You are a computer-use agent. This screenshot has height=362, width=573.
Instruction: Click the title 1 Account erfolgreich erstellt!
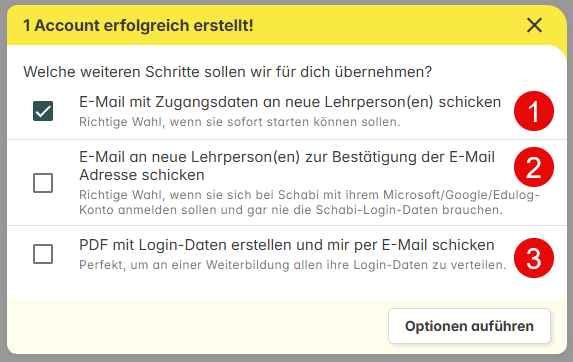138,26
